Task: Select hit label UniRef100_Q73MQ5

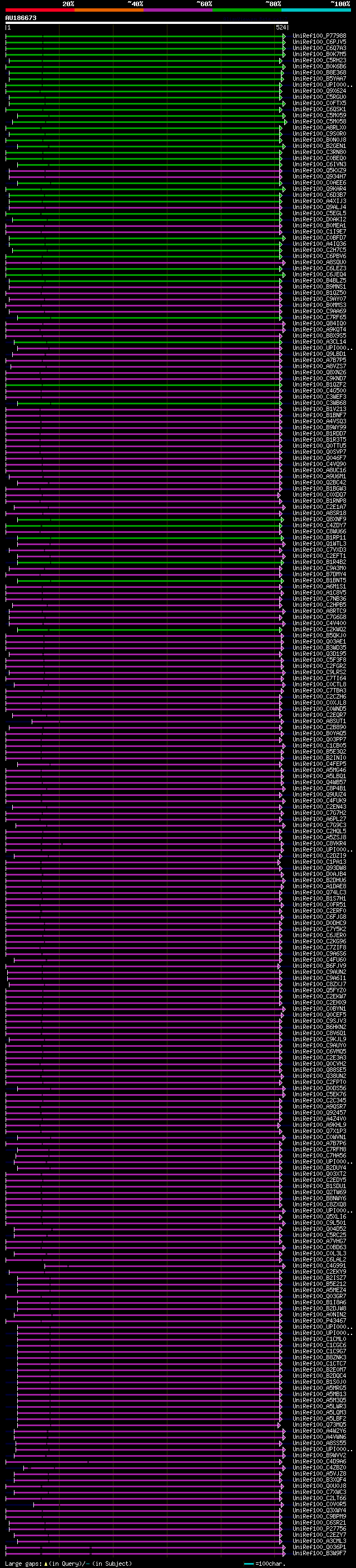Action: click(319, 1424)
